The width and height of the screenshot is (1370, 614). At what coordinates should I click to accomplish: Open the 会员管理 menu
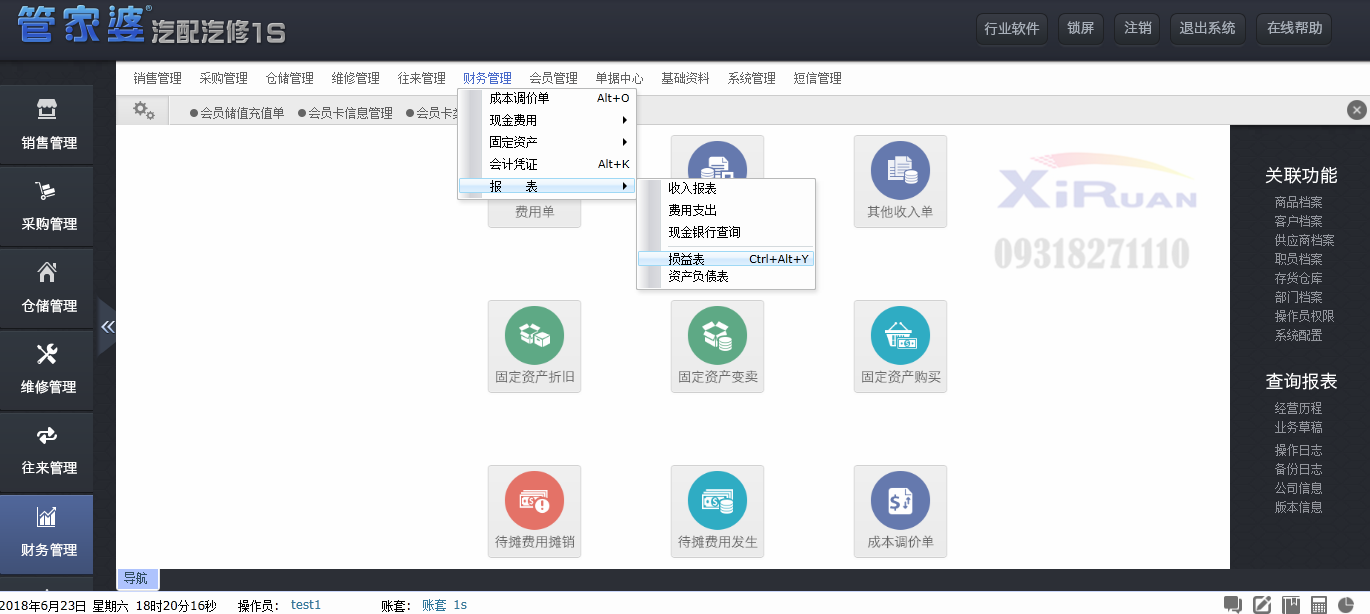click(x=553, y=78)
